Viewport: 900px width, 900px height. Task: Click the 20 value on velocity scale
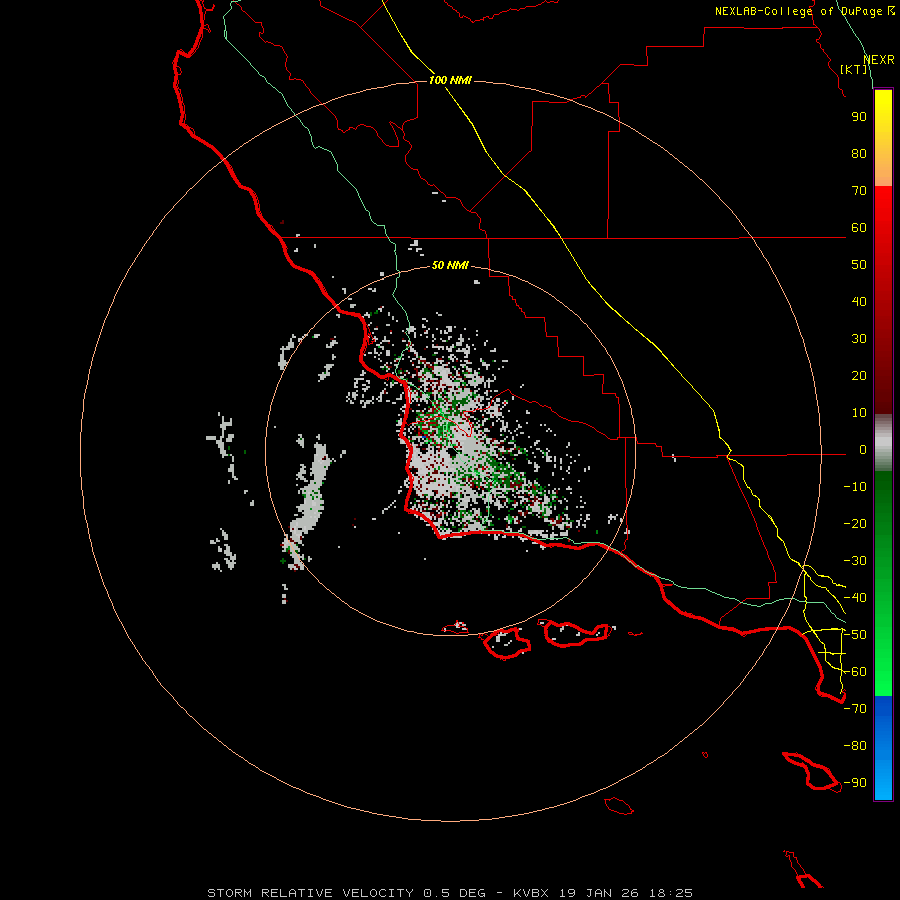point(859,376)
